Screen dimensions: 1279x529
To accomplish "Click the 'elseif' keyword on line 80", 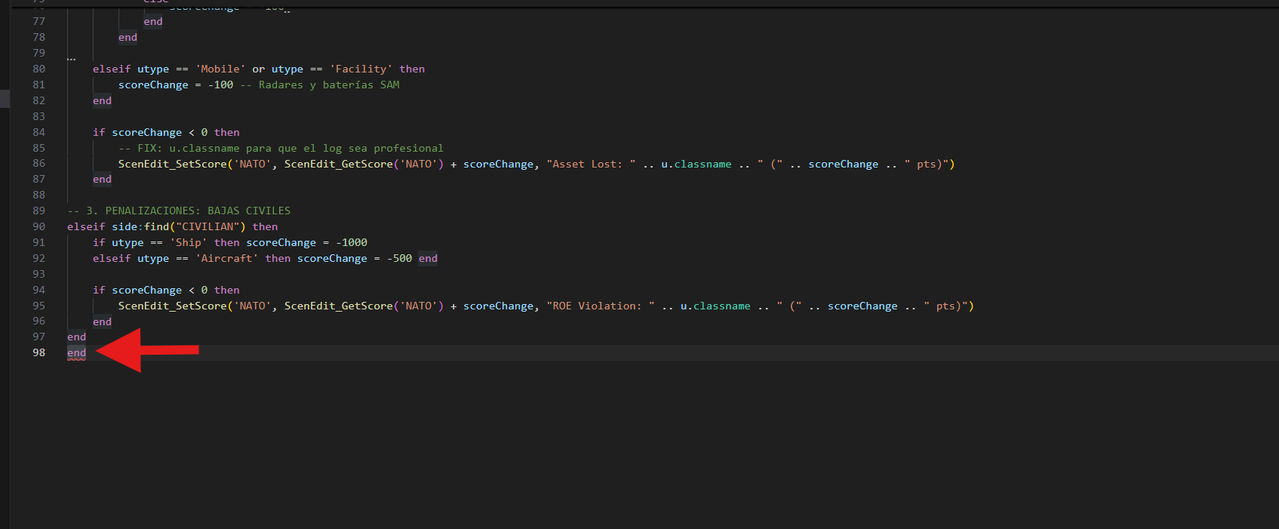I will [112, 69].
